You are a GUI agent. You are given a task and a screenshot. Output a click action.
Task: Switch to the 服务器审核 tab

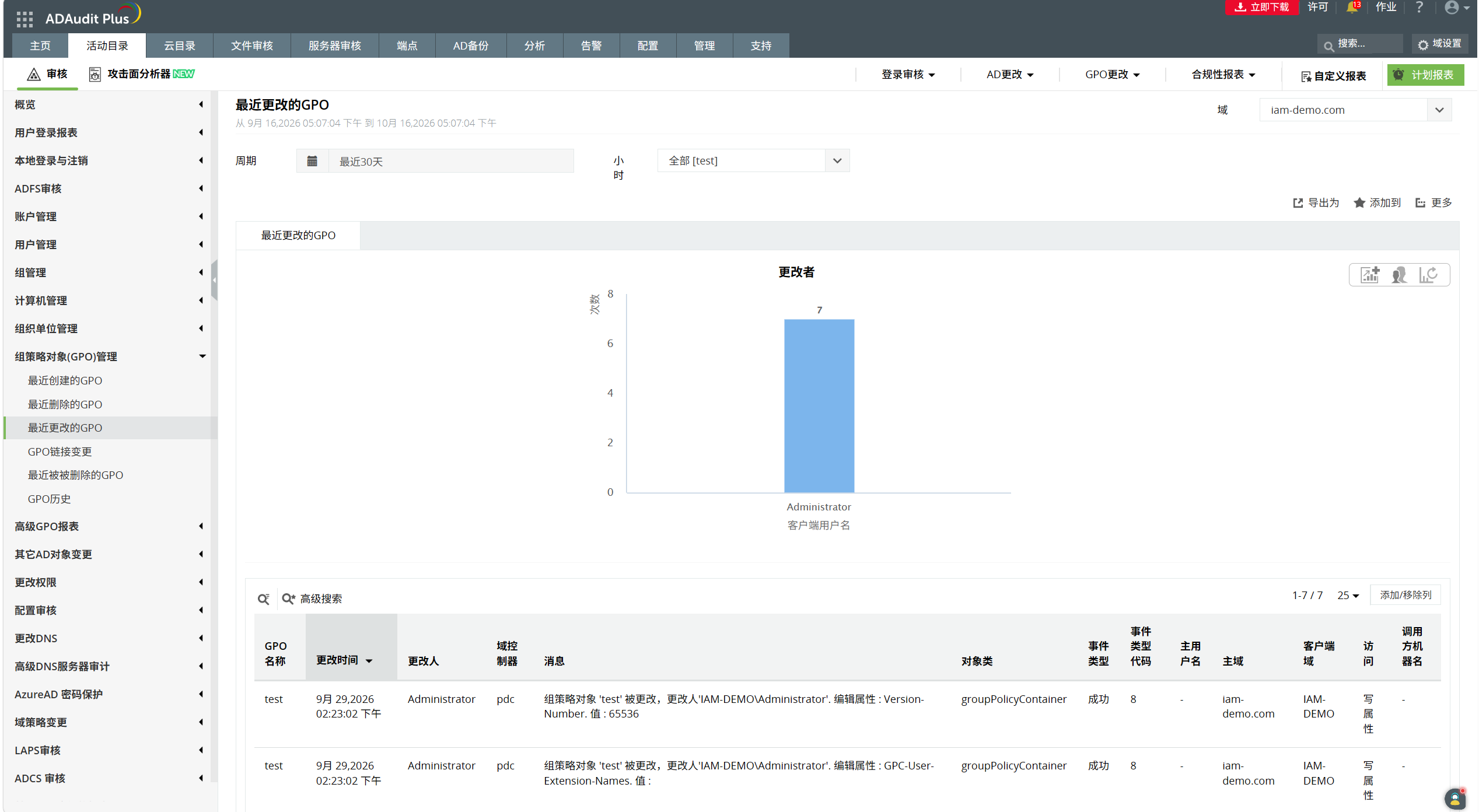tap(334, 45)
